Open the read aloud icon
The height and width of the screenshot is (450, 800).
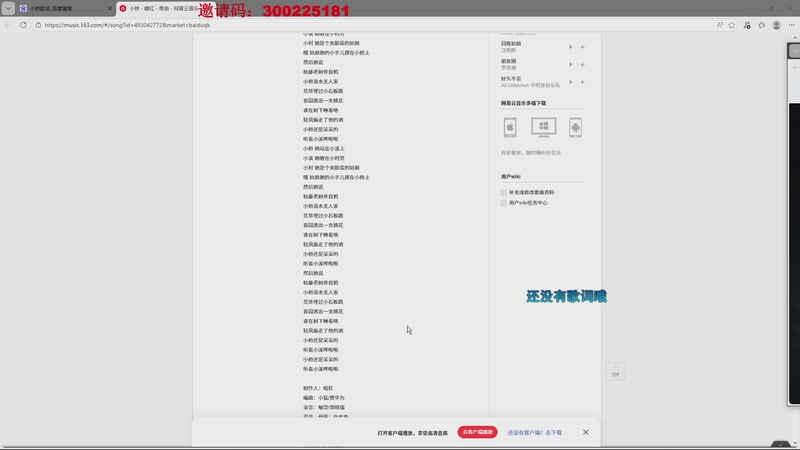tap(720, 25)
